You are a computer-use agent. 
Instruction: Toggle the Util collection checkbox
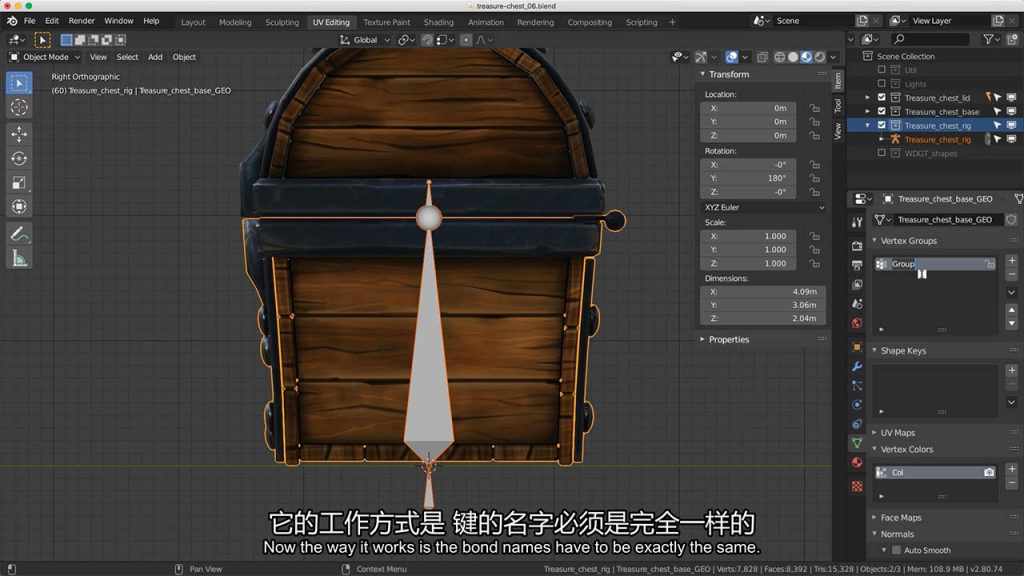click(x=882, y=70)
